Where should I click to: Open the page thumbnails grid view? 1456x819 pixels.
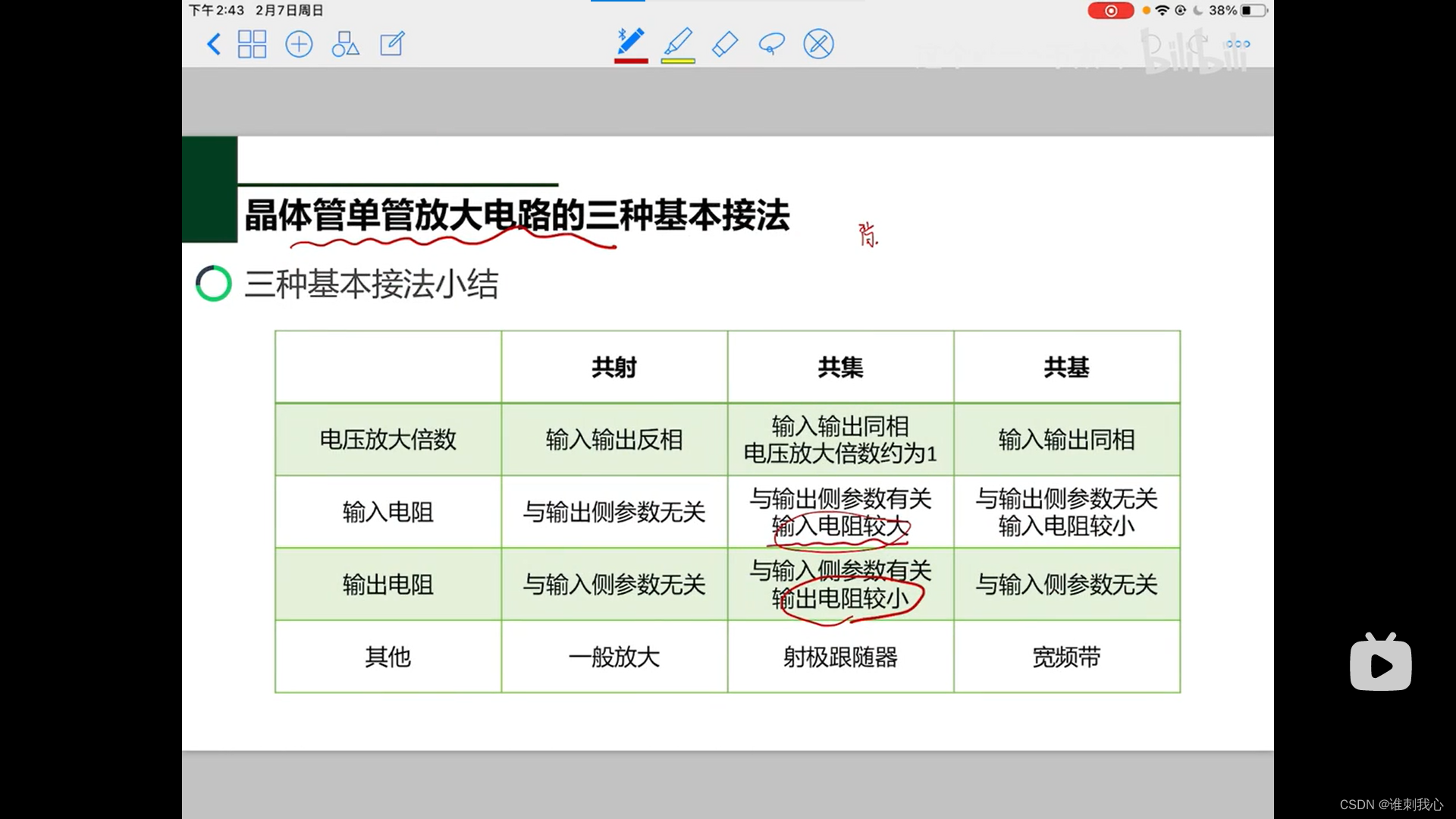click(252, 44)
